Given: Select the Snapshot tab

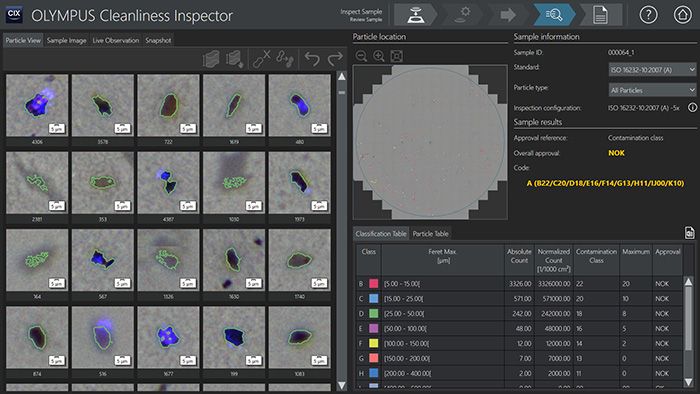Looking at the screenshot, I should (x=158, y=40).
